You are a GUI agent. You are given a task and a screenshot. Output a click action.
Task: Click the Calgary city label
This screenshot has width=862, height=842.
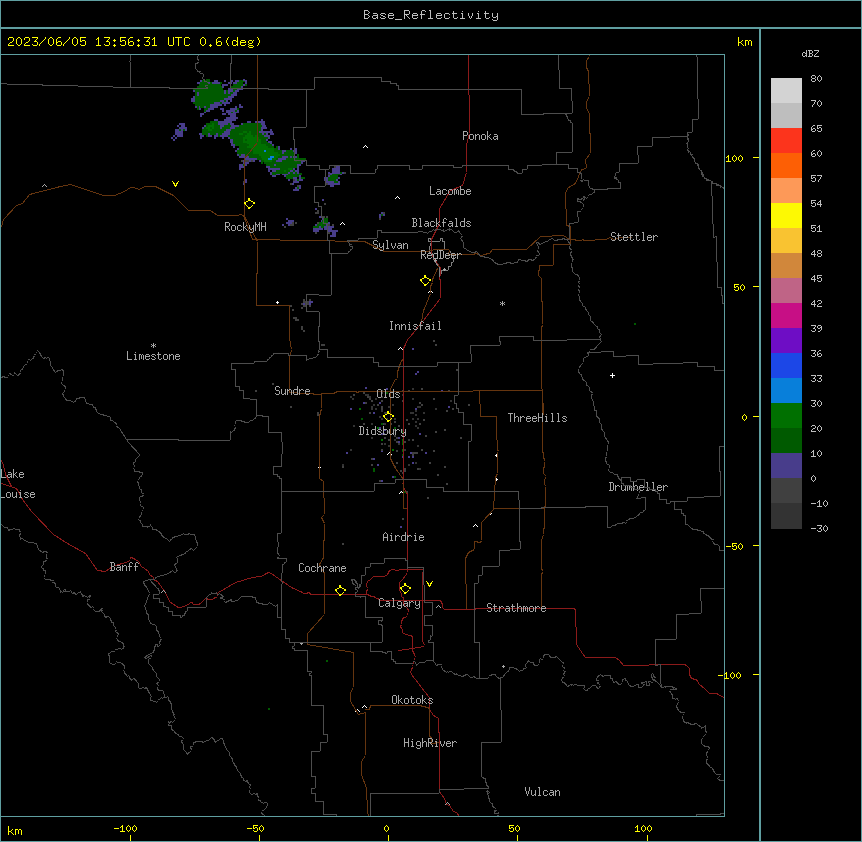point(399,603)
